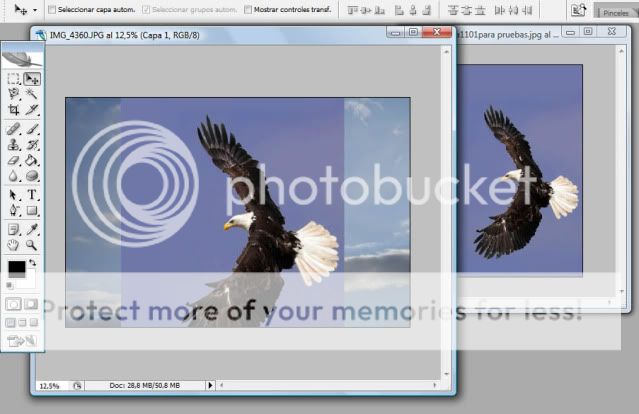This screenshot has width=639, height=414.
Task: Select the Paint Bucket tool
Action: pyautogui.click(x=32, y=160)
